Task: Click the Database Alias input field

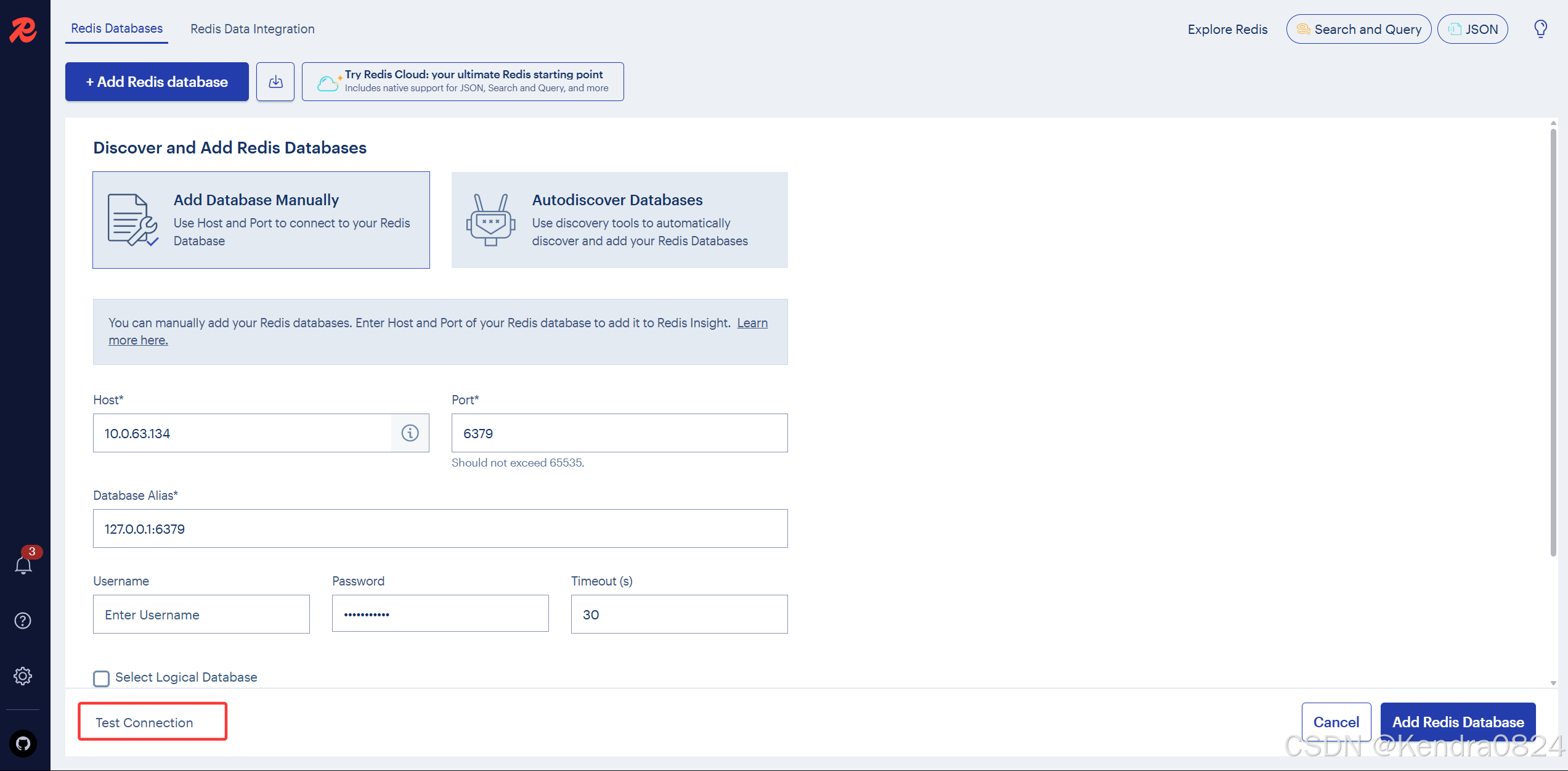Action: (441, 528)
